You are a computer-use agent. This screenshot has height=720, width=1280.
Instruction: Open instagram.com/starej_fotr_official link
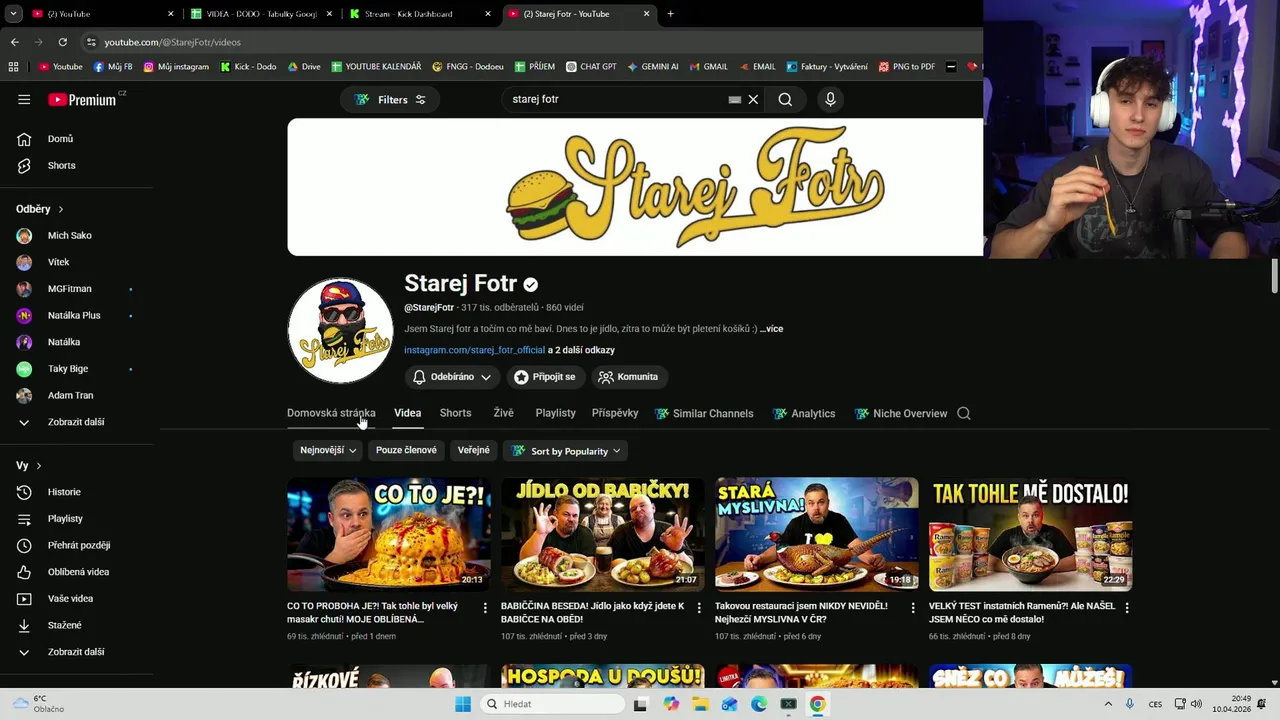pos(474,350)
